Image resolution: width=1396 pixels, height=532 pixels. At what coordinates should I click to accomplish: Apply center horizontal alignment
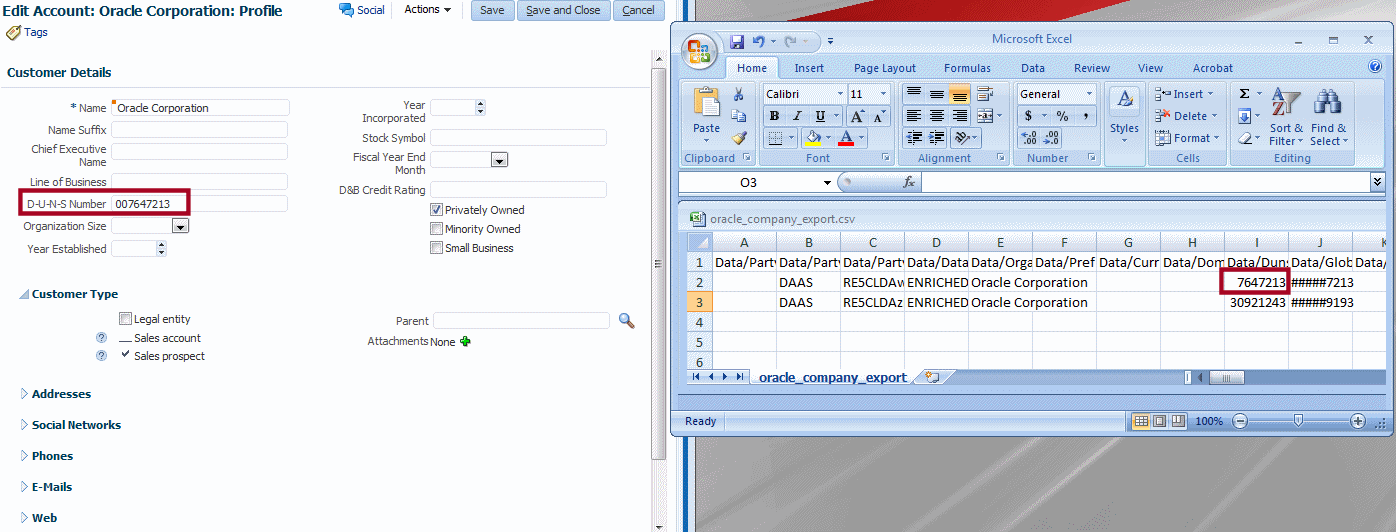(x=937, y=116)
